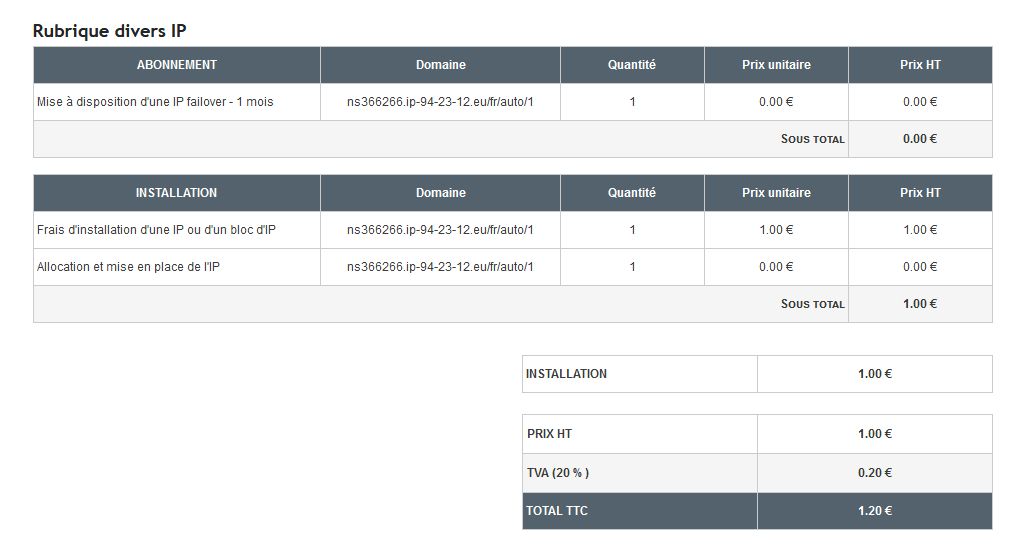This screenshot has height=554, width=1034.
Task: Select the TOTAL TTC row label
Action: tap(557, 511)
